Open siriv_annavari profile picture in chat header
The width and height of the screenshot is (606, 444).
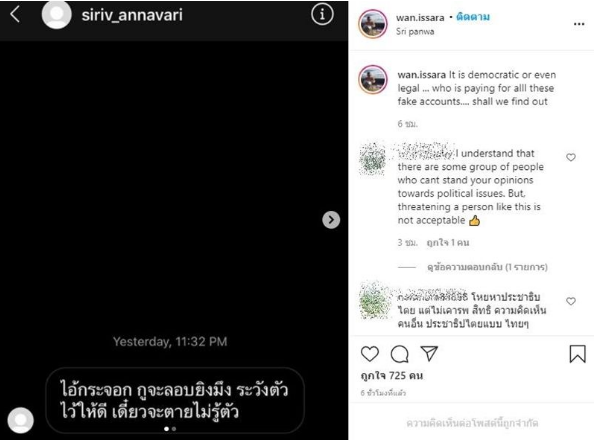tap(56, 14)
